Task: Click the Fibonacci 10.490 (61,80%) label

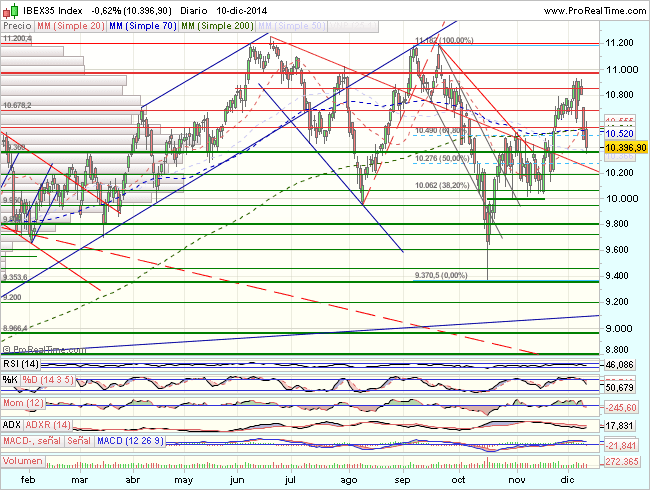Action: (x=442, y=131)
